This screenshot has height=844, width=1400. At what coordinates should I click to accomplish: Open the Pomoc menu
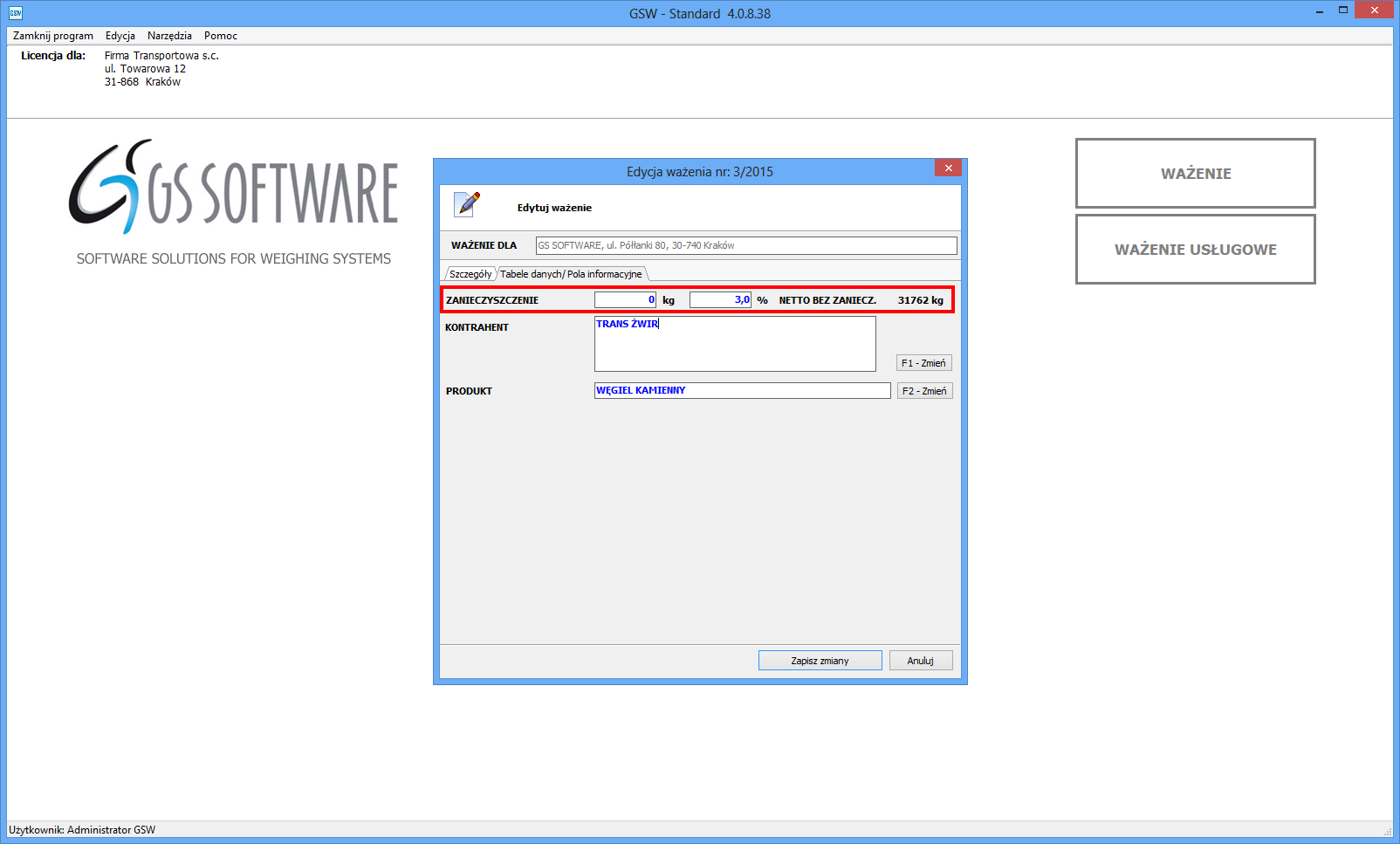point(221,36)
